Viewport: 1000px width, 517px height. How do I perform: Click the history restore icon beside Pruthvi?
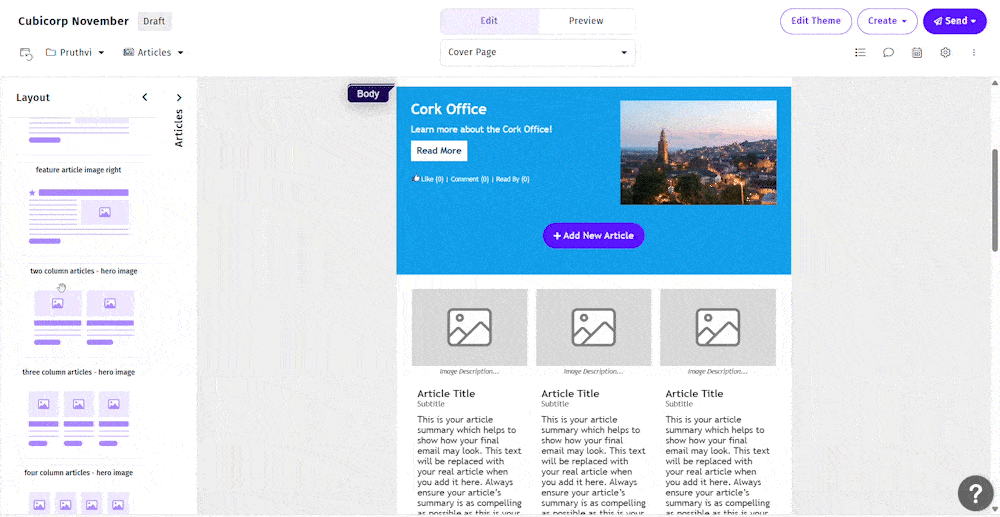click(26, 53)
